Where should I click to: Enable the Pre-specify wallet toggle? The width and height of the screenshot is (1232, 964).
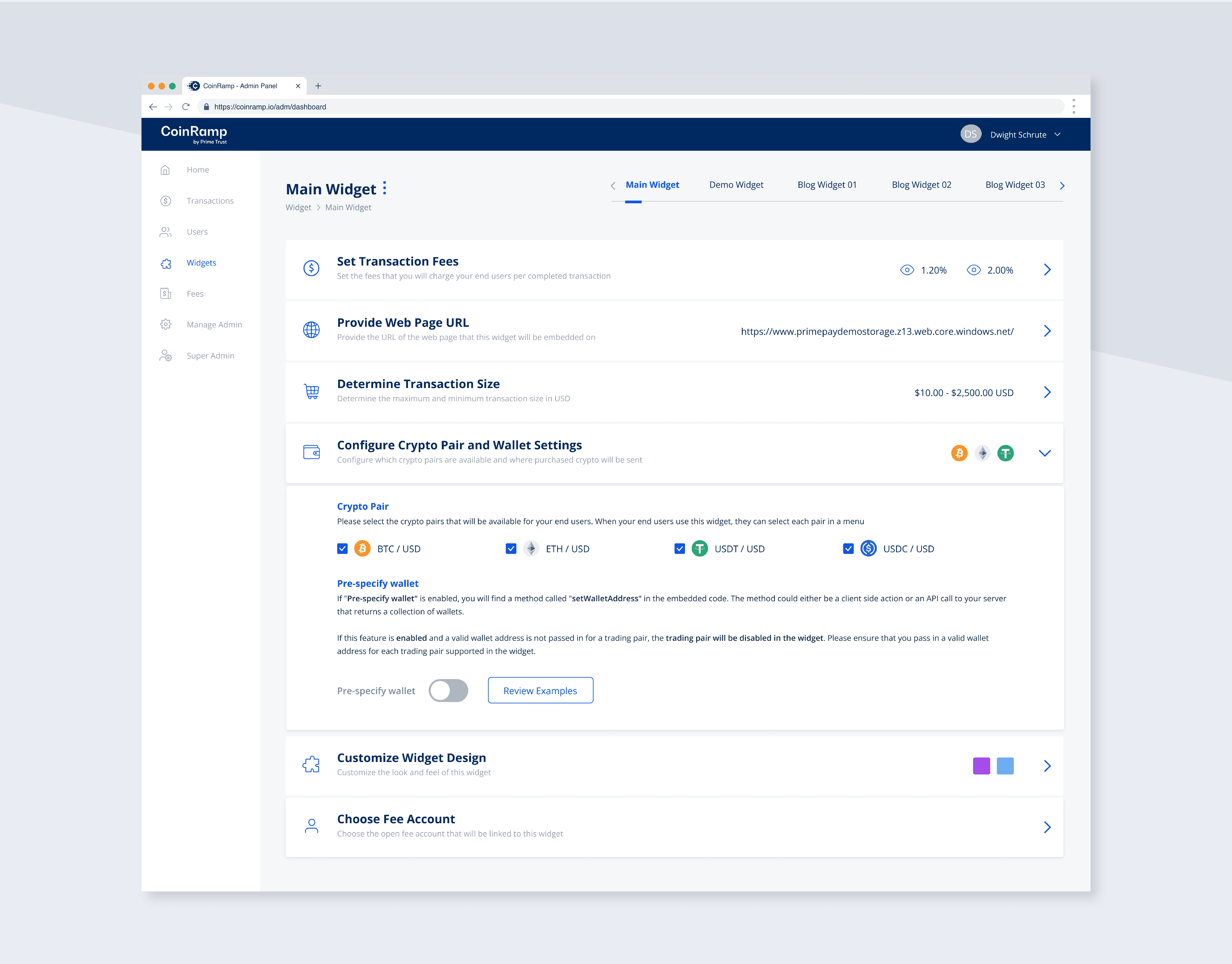click(x=448, y=691)
